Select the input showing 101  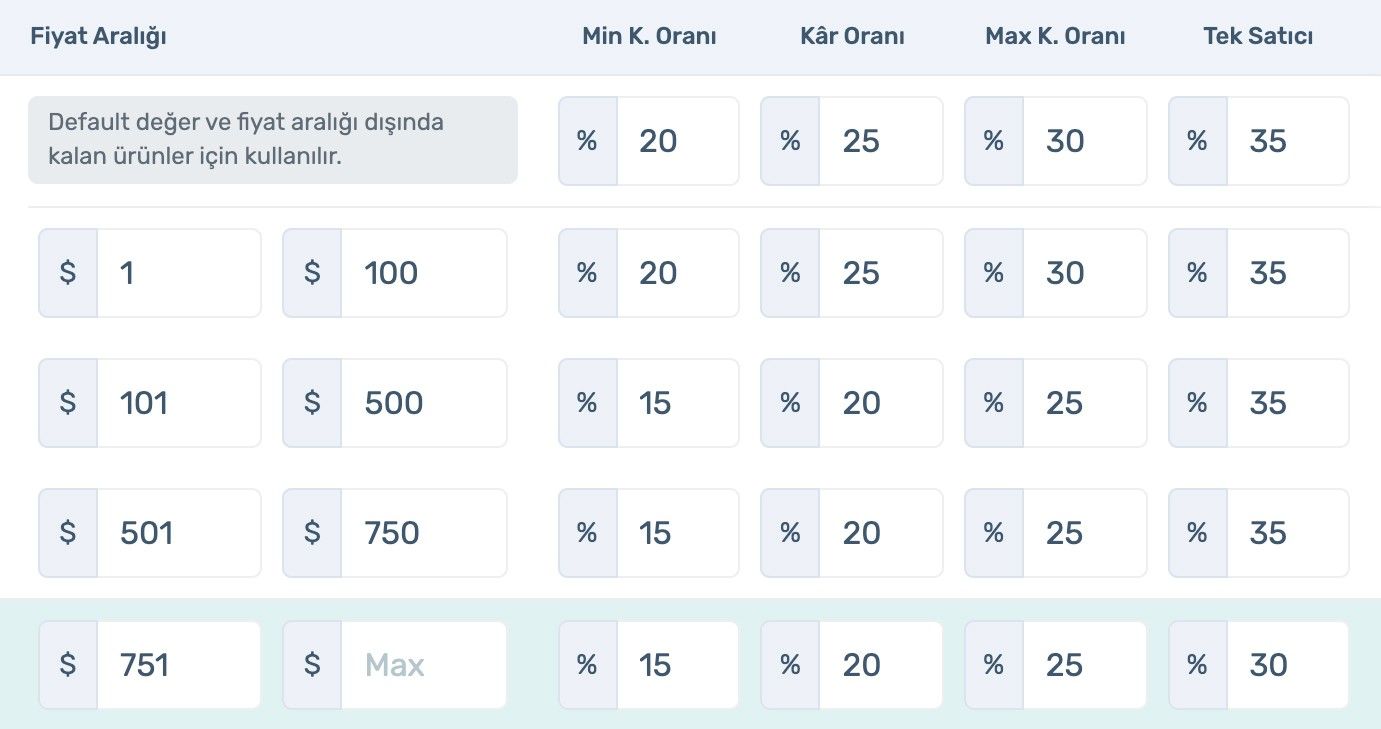tap(180, 403)
